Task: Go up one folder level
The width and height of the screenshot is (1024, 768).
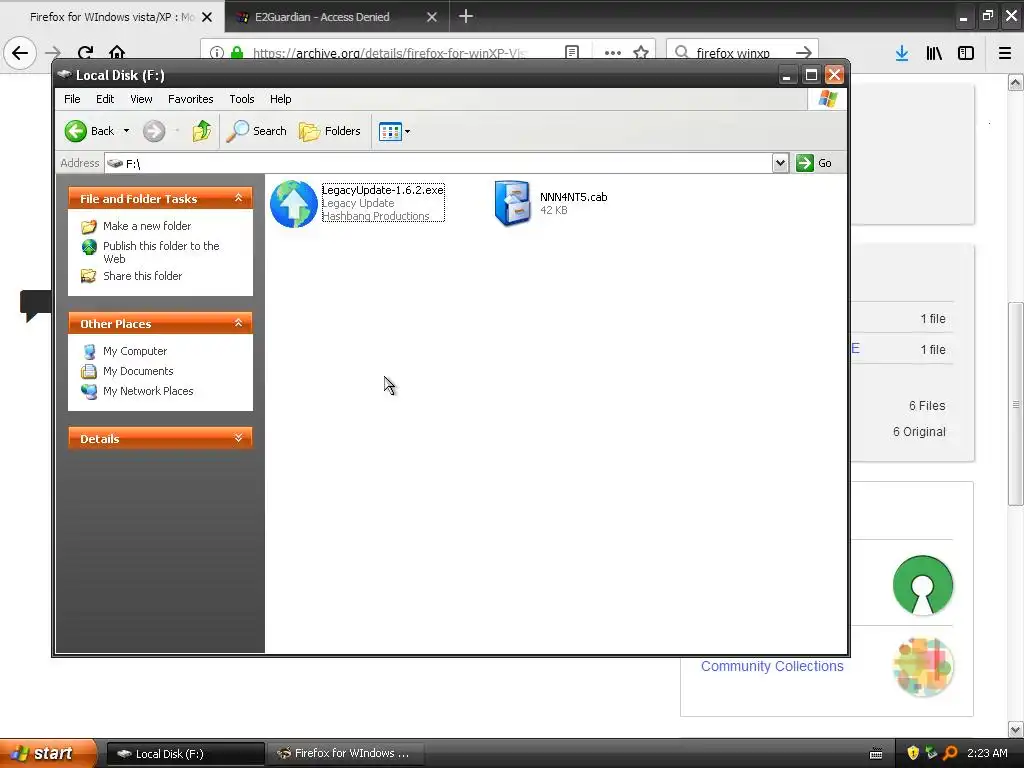Action: [202, 131]
